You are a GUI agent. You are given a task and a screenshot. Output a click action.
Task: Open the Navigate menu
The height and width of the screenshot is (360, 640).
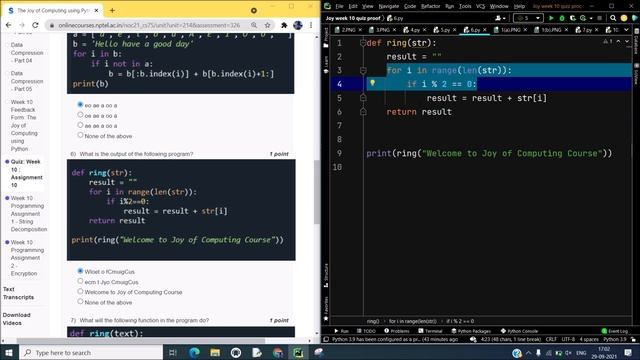point(389,6)
